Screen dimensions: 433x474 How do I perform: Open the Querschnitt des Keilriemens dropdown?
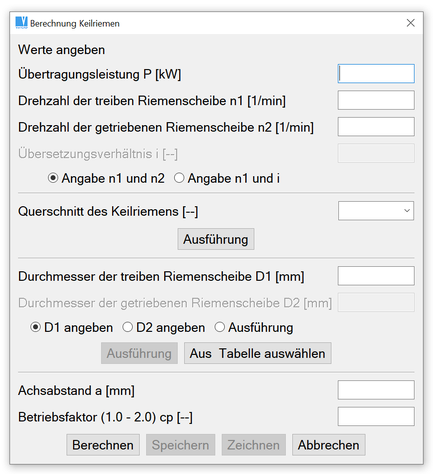pyautogui.click(x=376, y=211)
